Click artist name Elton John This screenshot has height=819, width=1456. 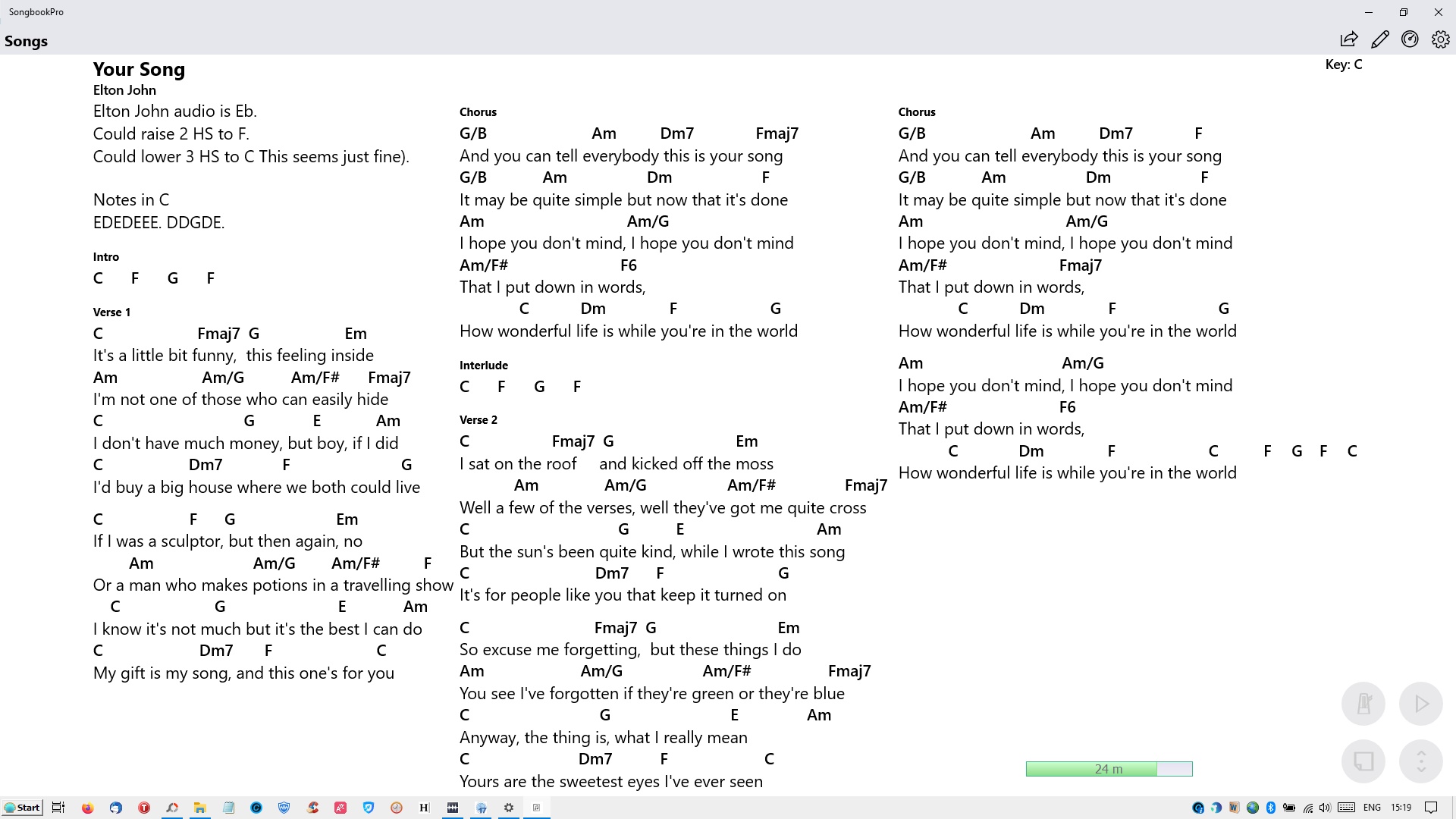point(124,90)
